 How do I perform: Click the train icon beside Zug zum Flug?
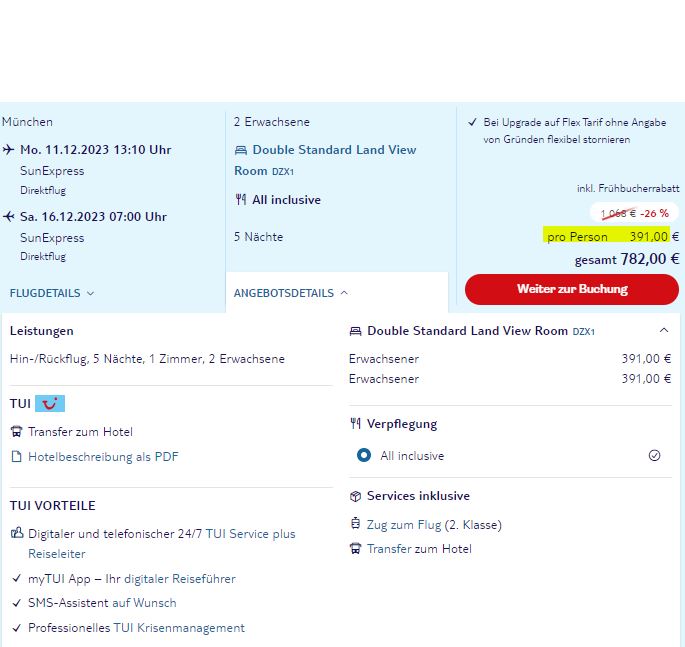(356, 523)
